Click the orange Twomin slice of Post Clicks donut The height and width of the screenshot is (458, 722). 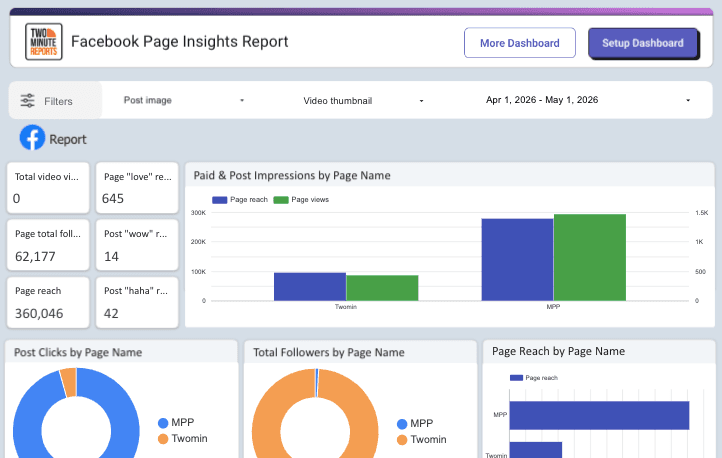(69, 382)
